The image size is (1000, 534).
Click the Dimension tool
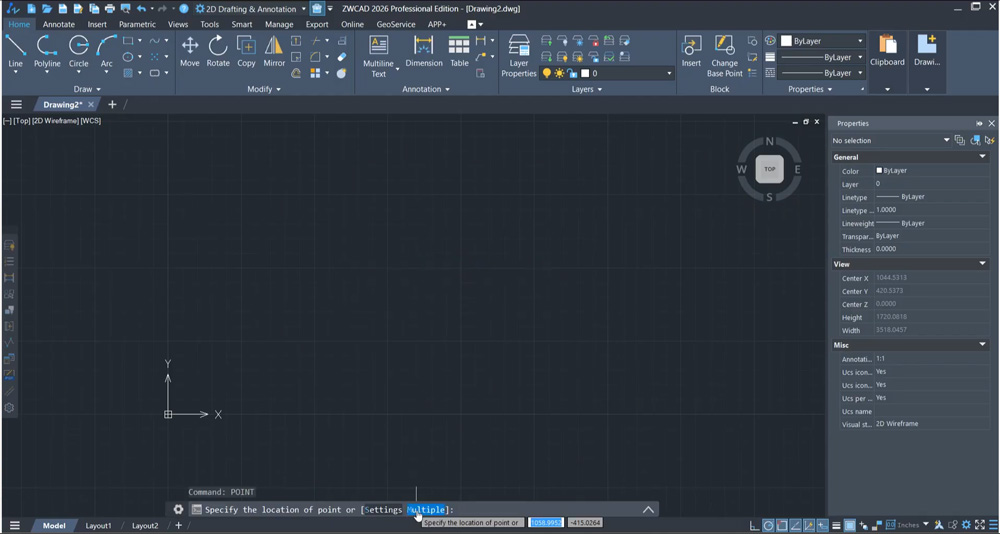coord(423,52)
